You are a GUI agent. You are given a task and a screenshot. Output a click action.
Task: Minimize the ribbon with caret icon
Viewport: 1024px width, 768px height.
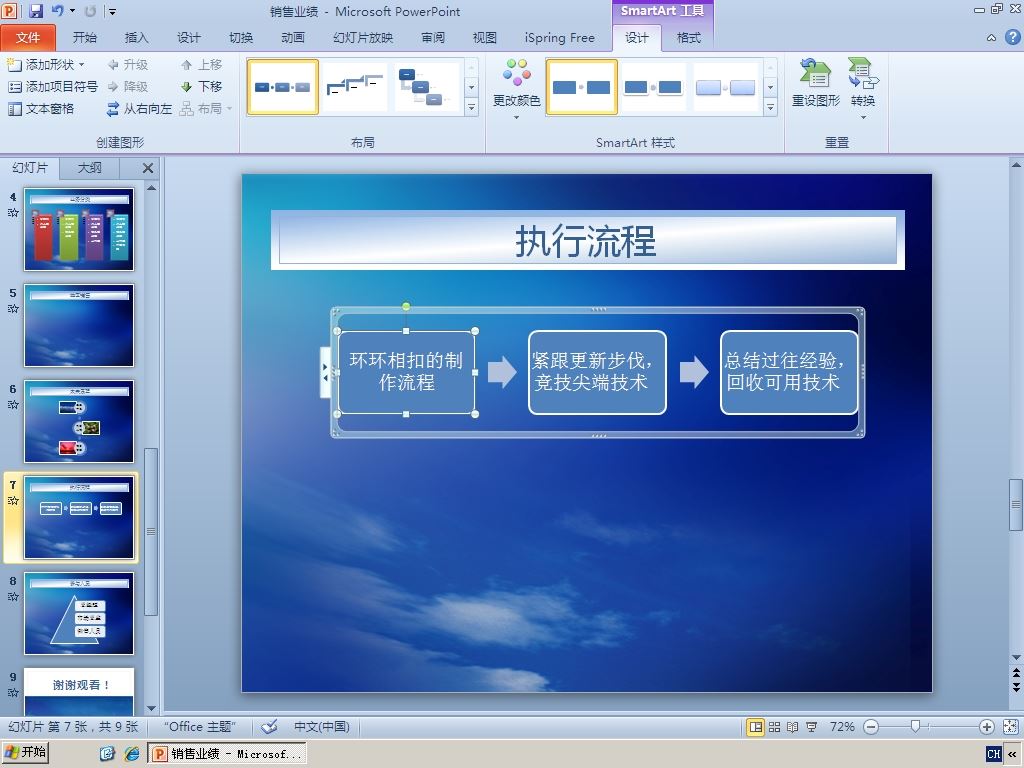click(991, 38)
